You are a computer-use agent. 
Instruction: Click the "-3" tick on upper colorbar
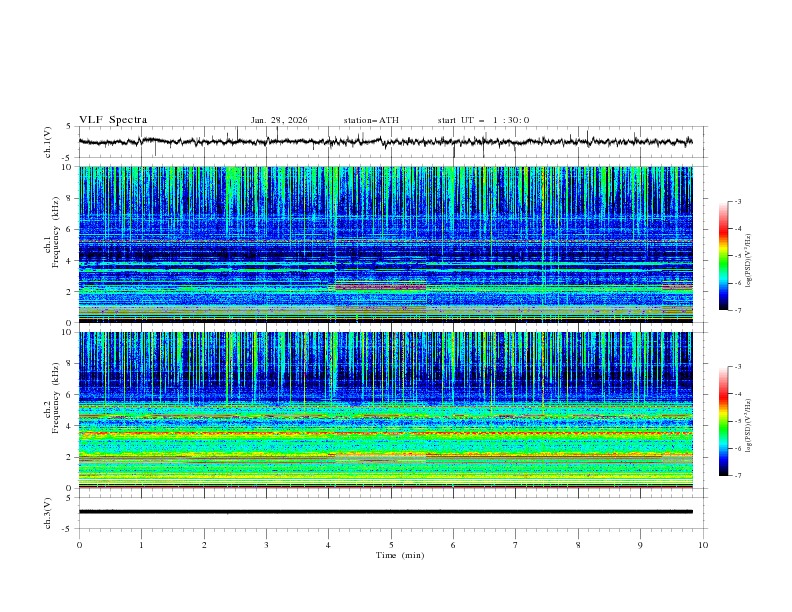(737, 201)
